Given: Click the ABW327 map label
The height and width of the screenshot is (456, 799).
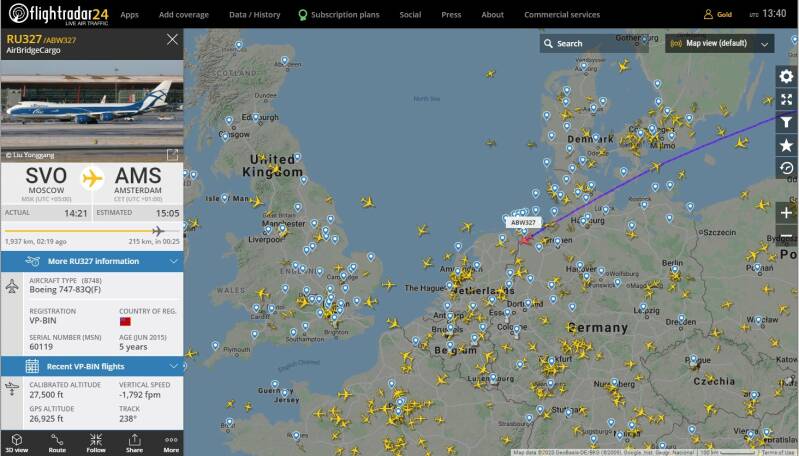Looking at the screenshot, I should coord(523,223).
